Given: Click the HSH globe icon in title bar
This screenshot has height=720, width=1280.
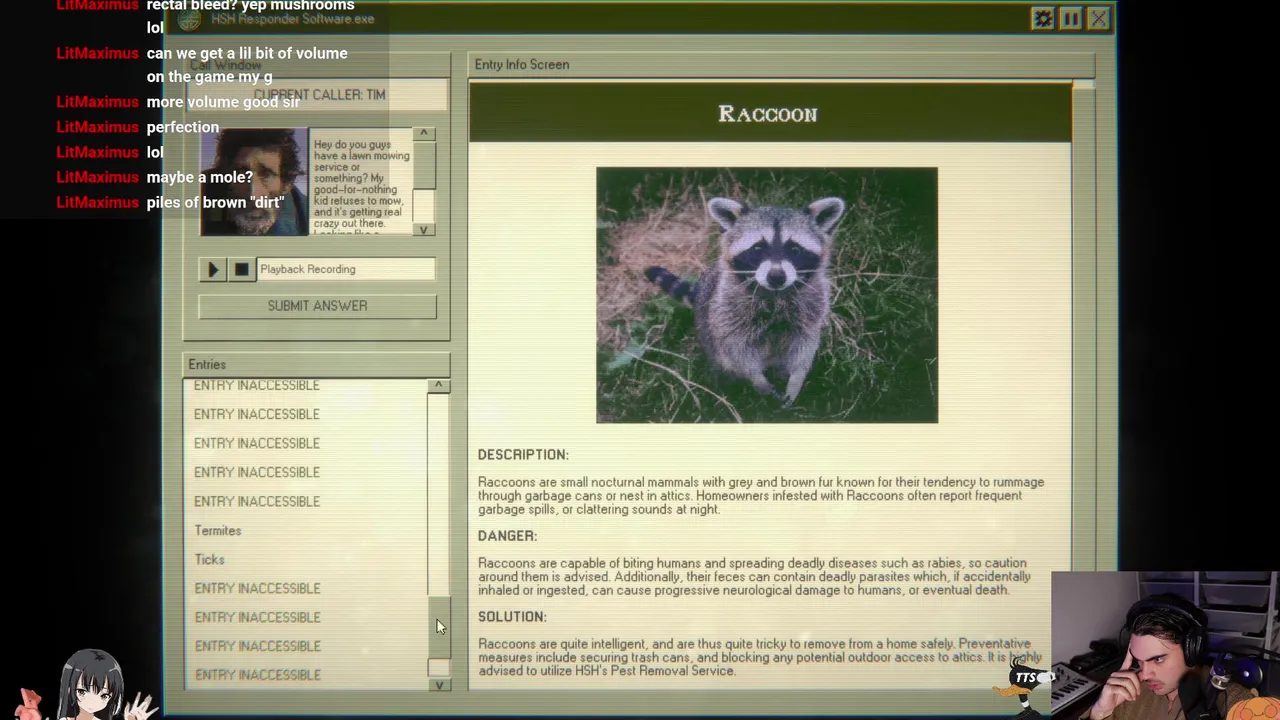Looking at the screenshot, I should (x=190, y=20).
